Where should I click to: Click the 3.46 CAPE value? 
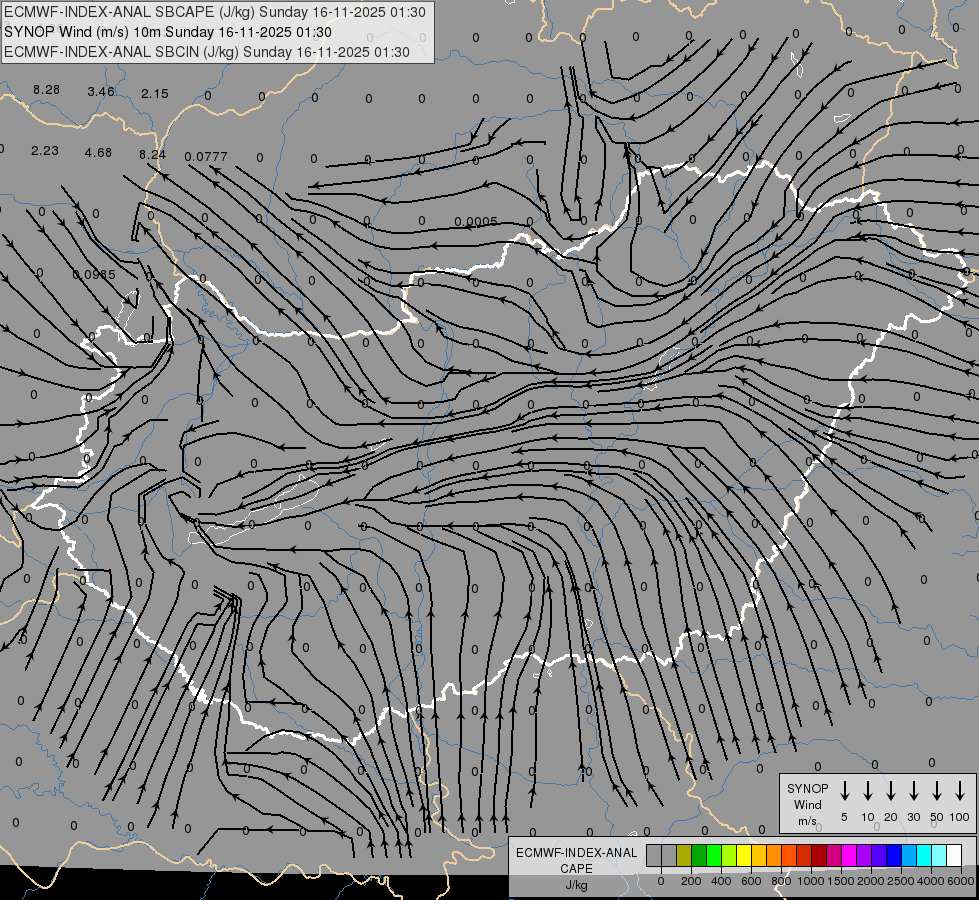point(101,92)
